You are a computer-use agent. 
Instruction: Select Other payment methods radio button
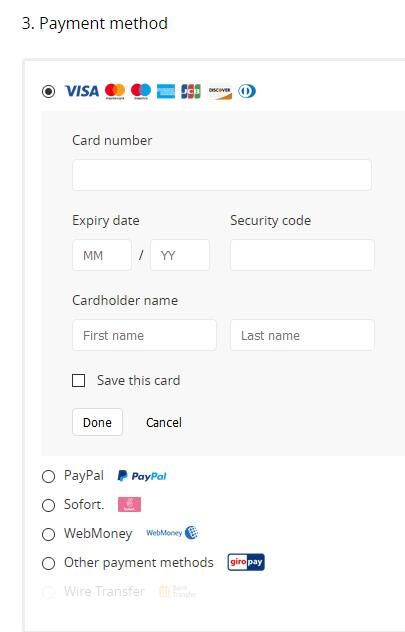coord(48,563)
